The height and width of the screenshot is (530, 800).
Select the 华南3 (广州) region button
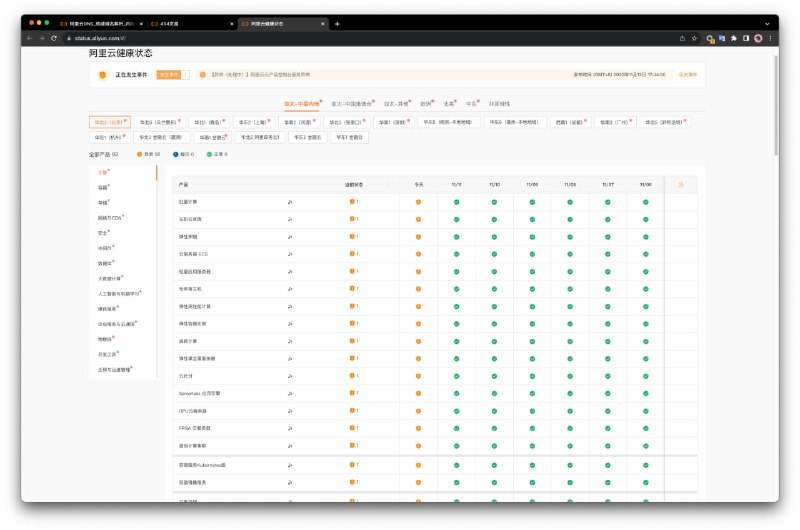point(615,122)
